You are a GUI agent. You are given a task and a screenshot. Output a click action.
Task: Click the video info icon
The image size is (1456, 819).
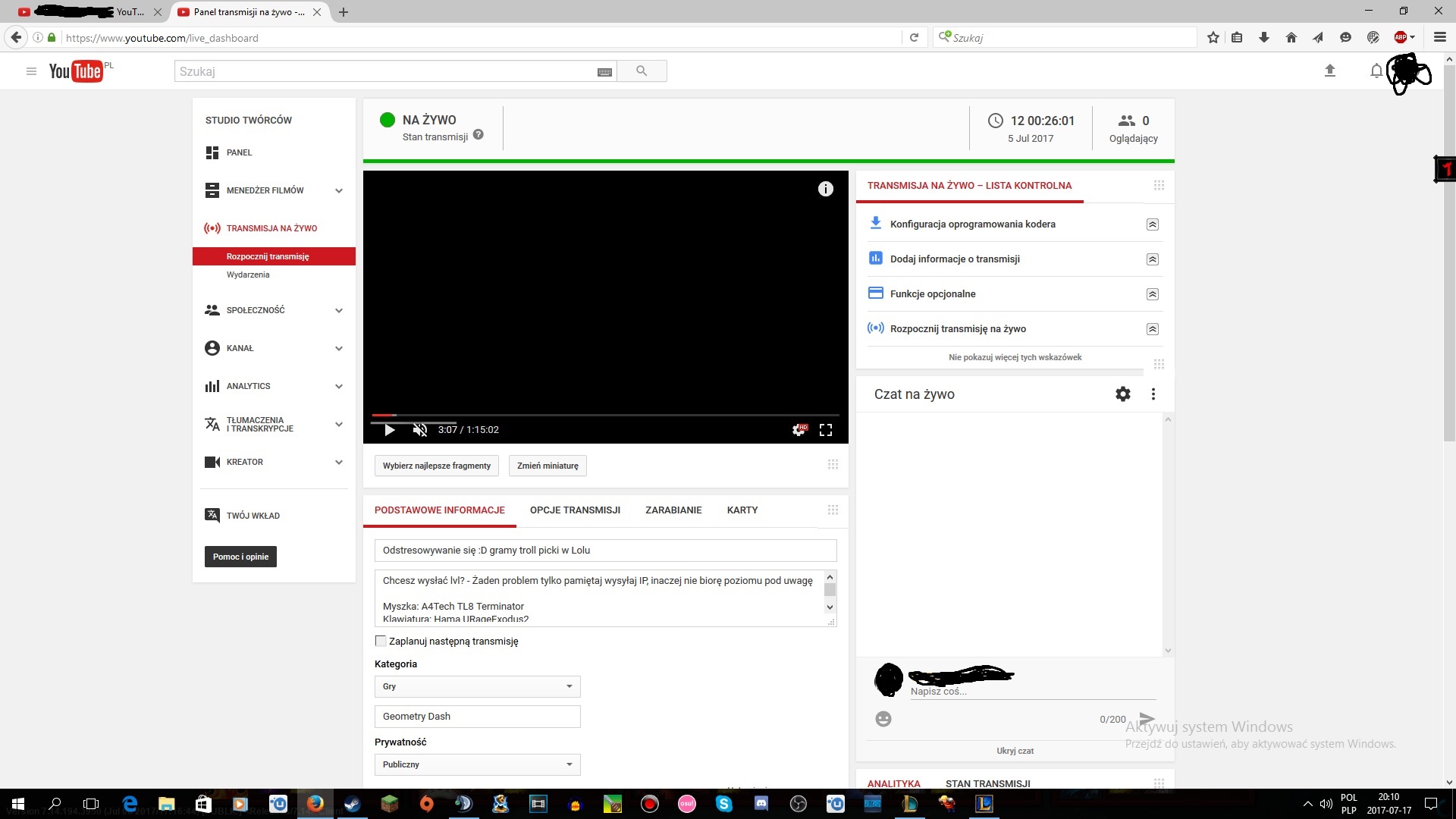coord(825,189)
